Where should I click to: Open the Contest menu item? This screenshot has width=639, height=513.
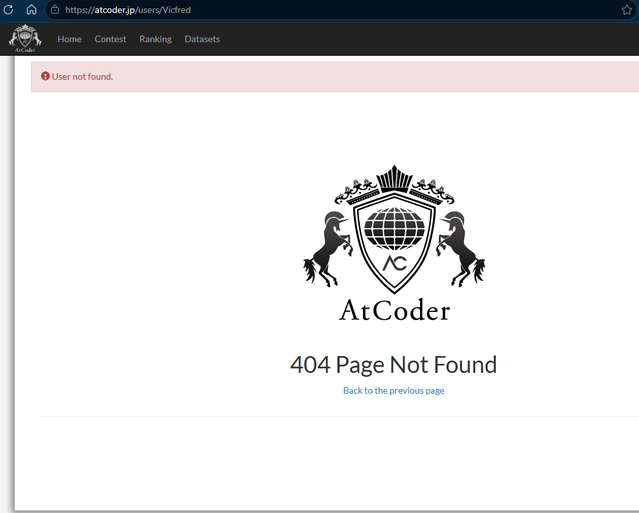(x=110, y=39)
